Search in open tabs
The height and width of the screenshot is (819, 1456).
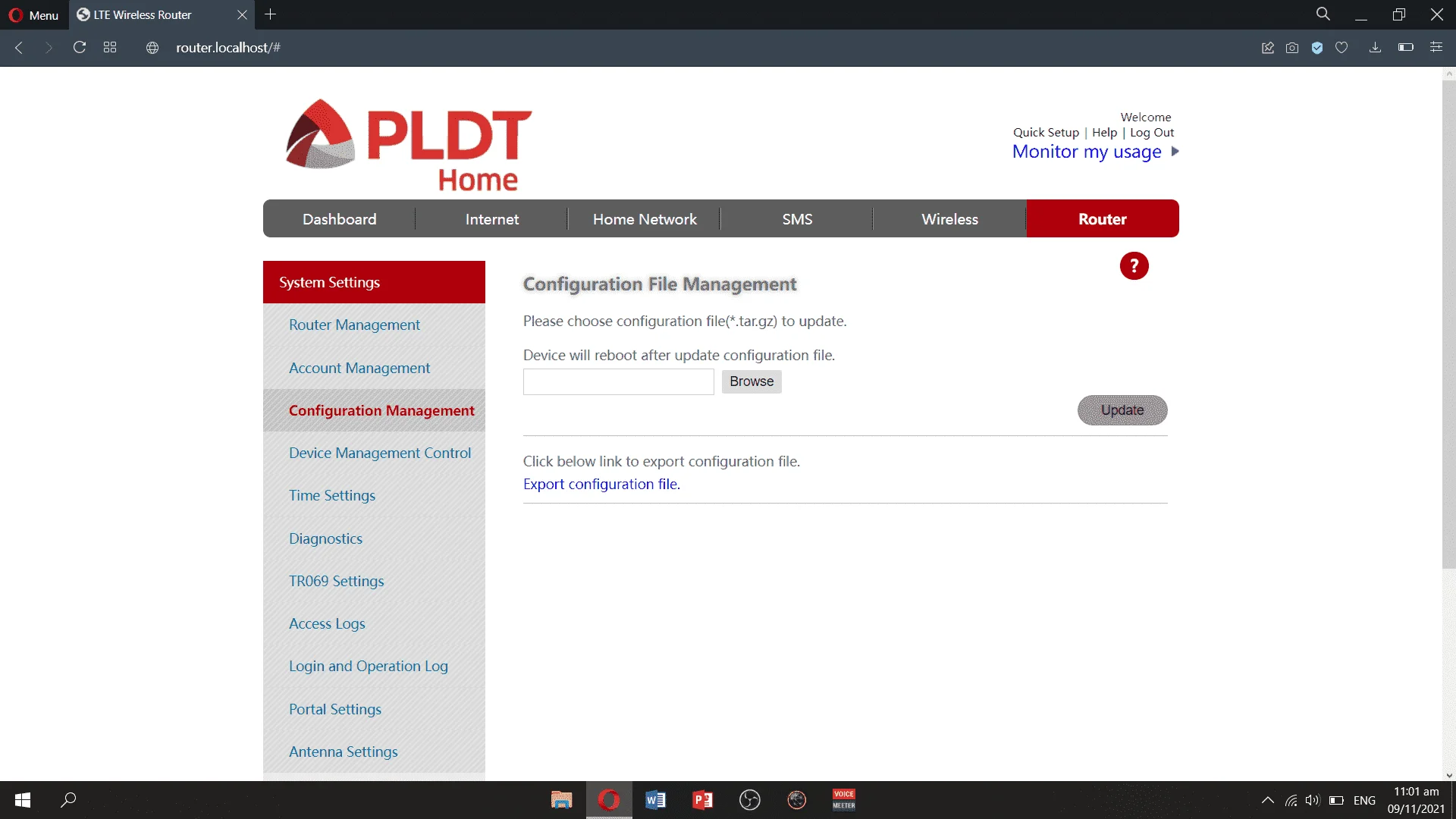[x=1323, y=14]
